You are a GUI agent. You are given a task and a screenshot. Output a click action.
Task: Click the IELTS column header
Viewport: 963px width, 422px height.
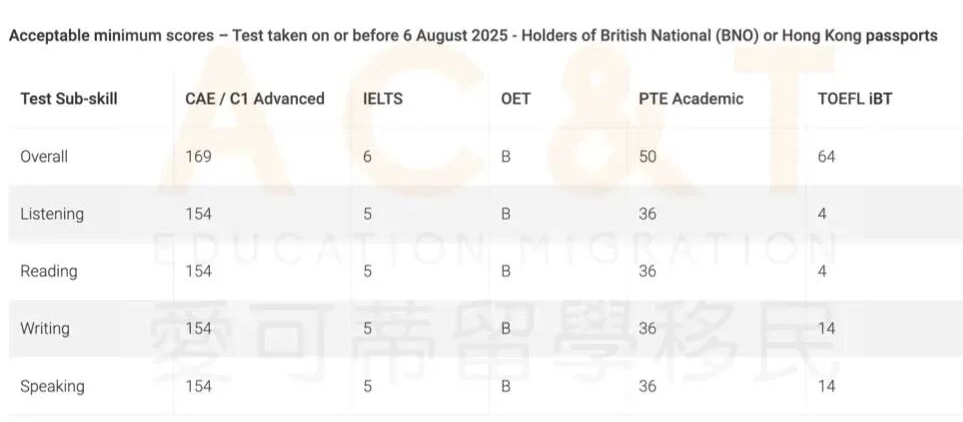(x=383, y=99)
